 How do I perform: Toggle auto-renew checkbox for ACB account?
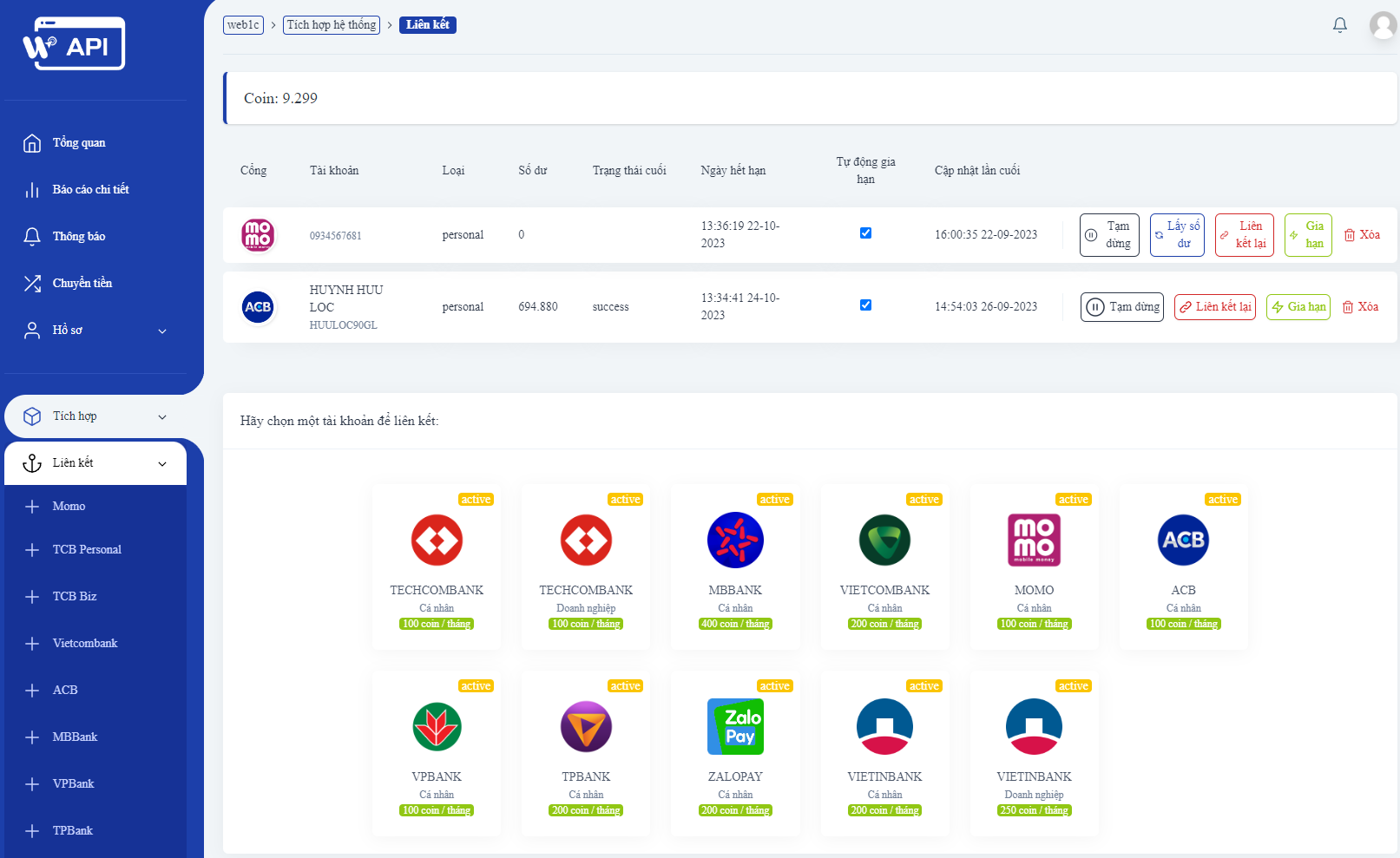coord(865,305)
